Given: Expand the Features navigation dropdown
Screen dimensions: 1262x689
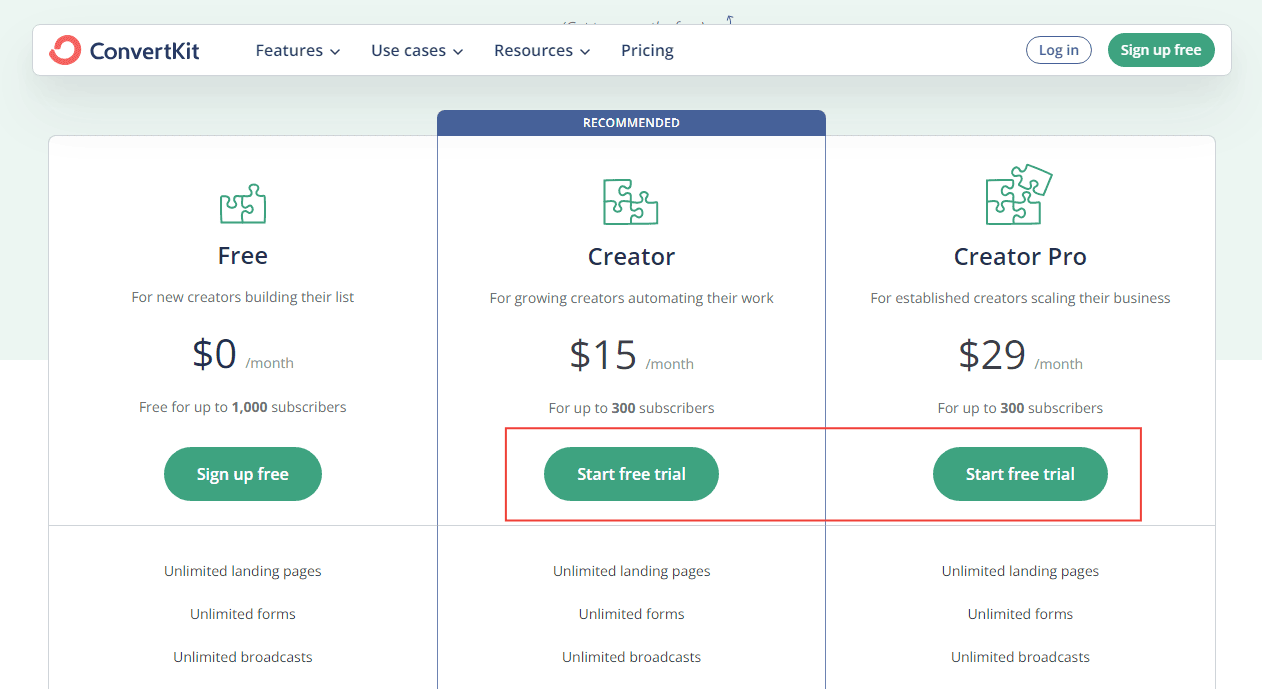Looking at the screenshot, I should (297, 50).
